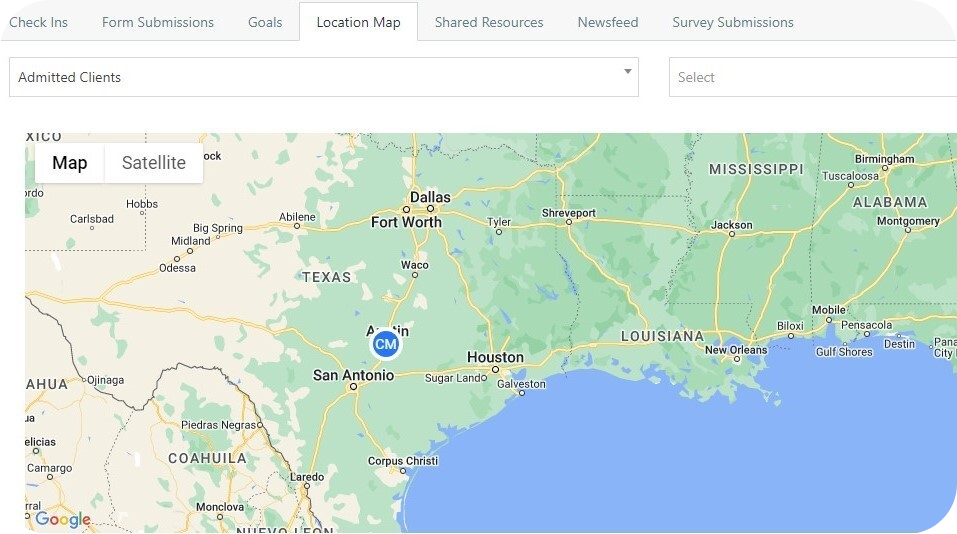
Task: Click the Tuscaloosa label
Action: coord(850,176)
